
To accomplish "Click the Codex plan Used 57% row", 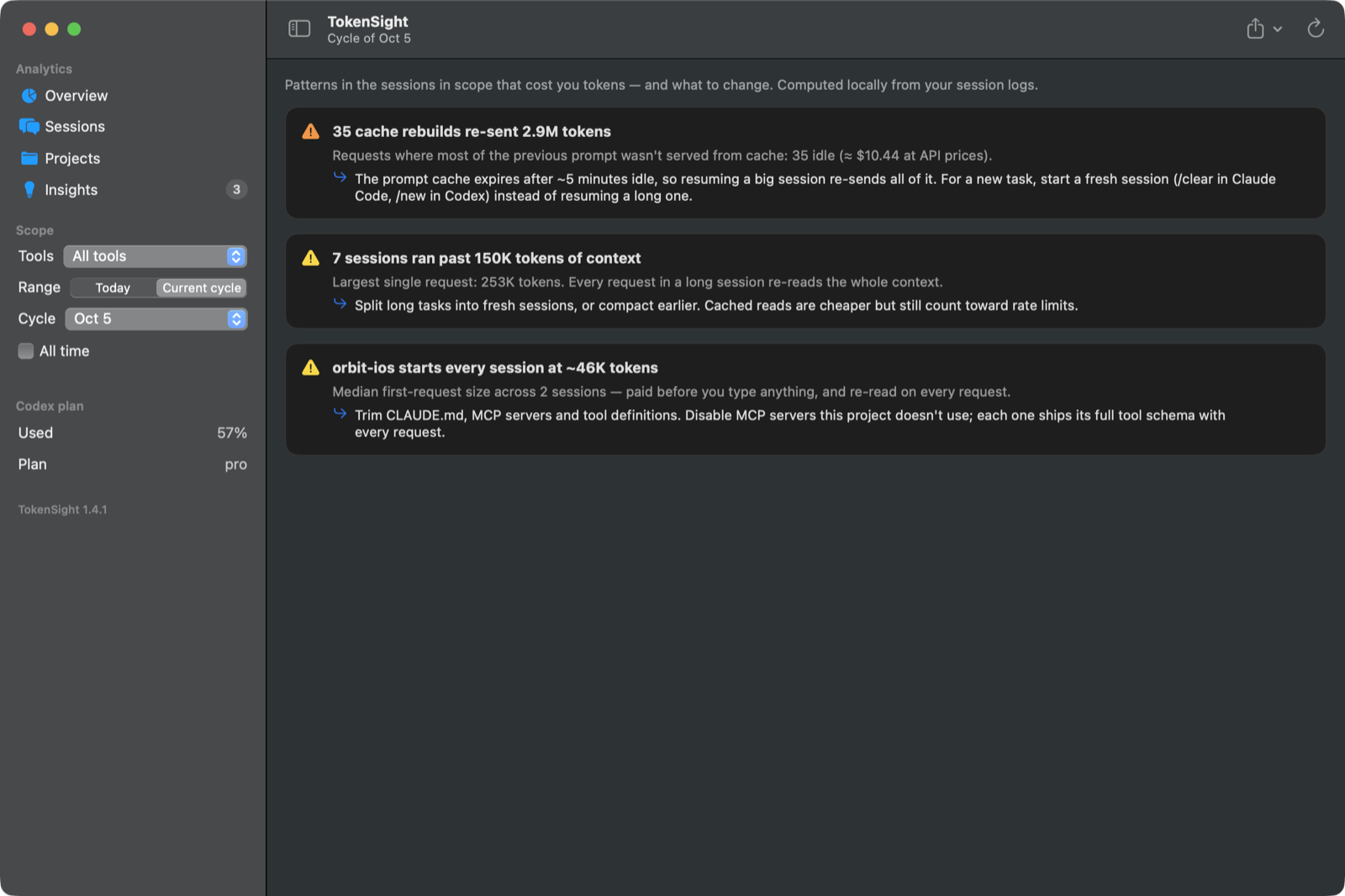I will [133, 433].
